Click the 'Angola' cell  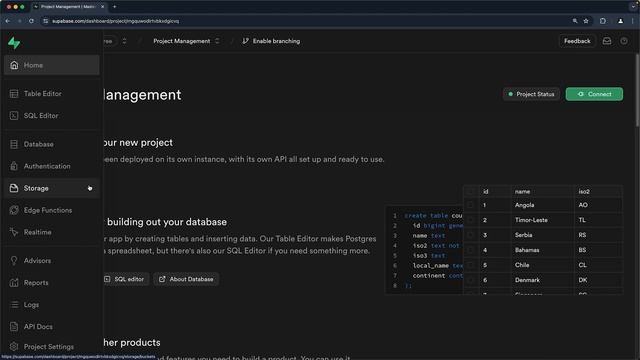click(542, 205)
